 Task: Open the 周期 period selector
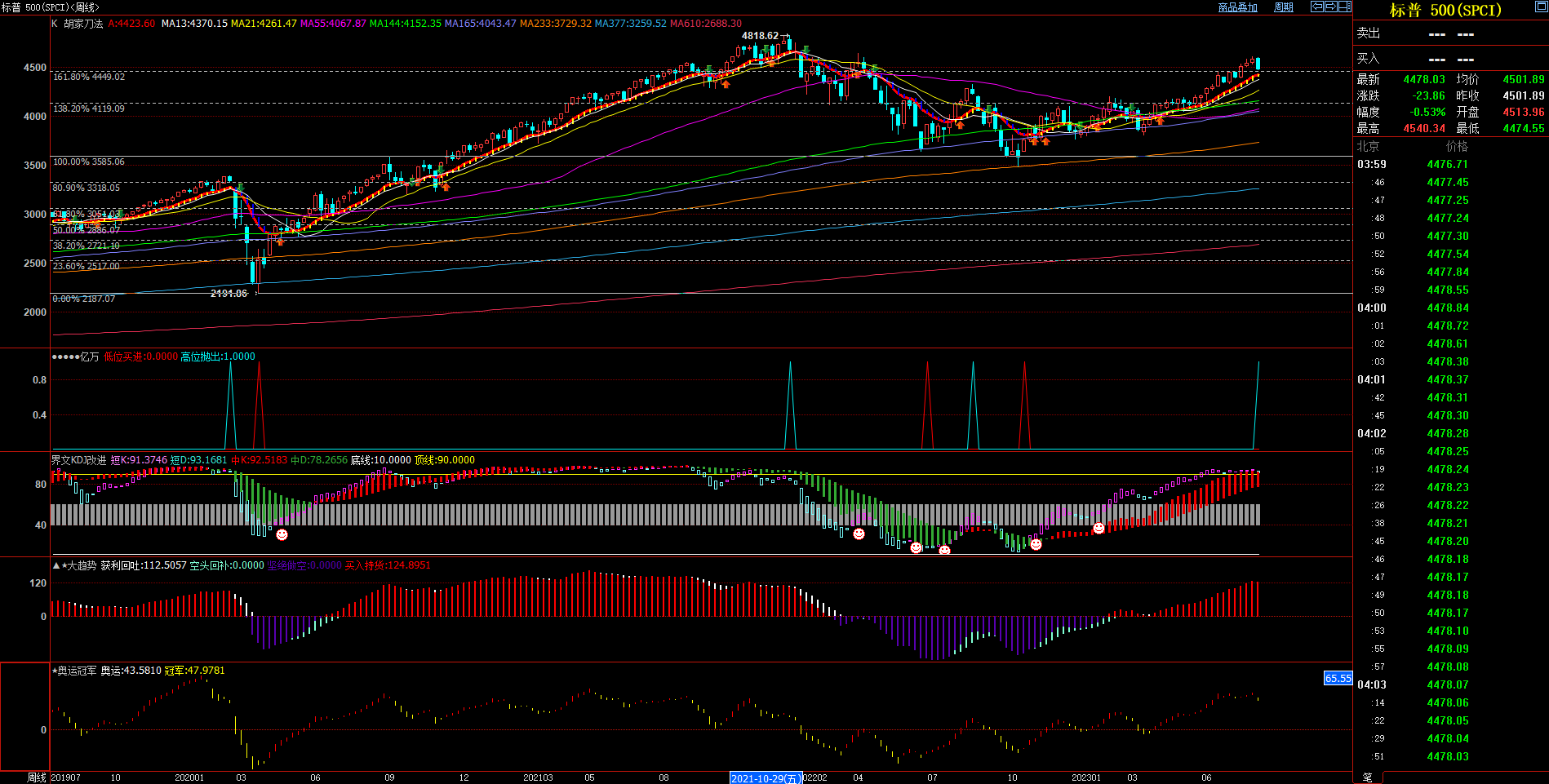(1283, 7)
